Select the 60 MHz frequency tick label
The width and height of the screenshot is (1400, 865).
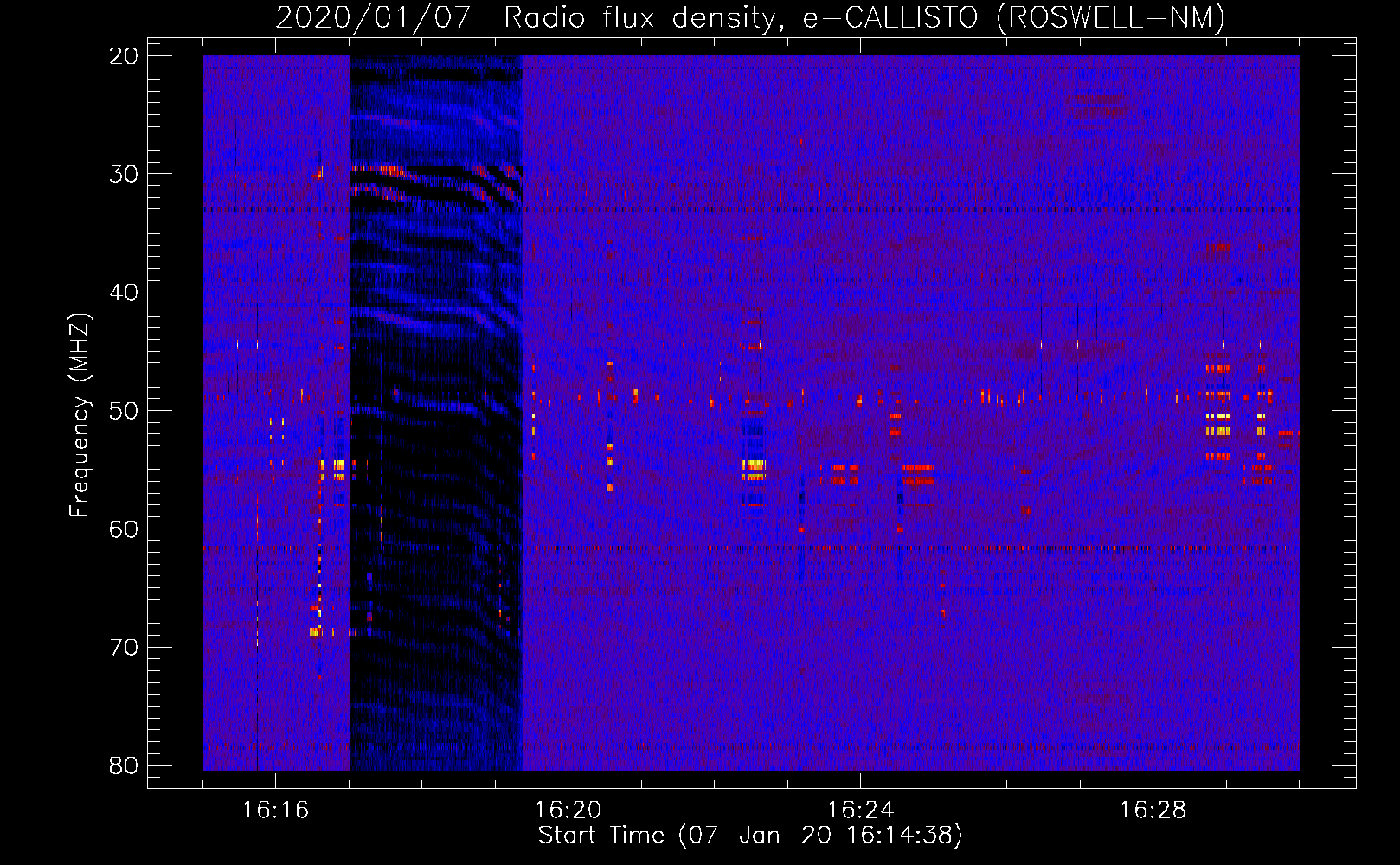tap(124, 529)
